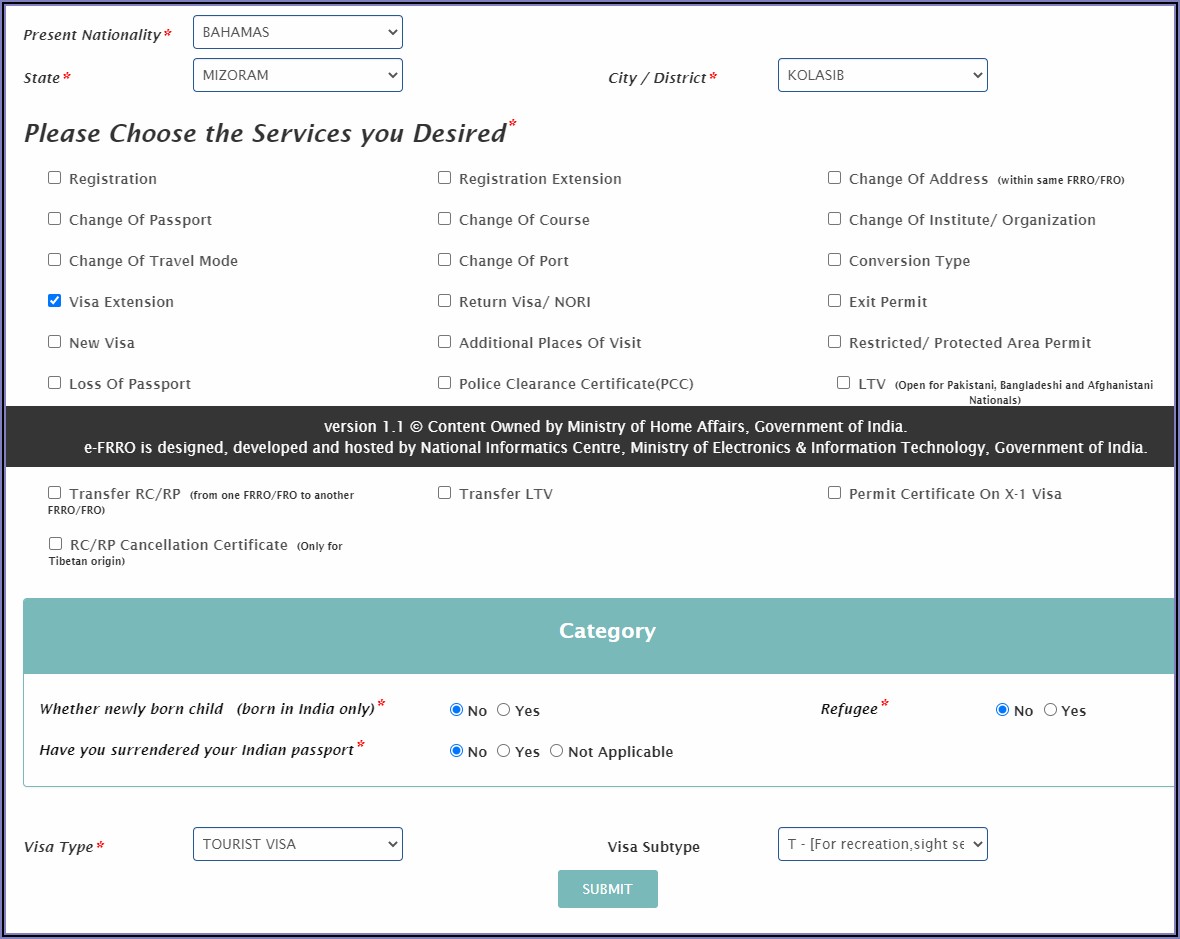Select the Return Visa/ NORI checkbox
The width and height of the screenshot is (1180, 939).
[x=444, y=301]
